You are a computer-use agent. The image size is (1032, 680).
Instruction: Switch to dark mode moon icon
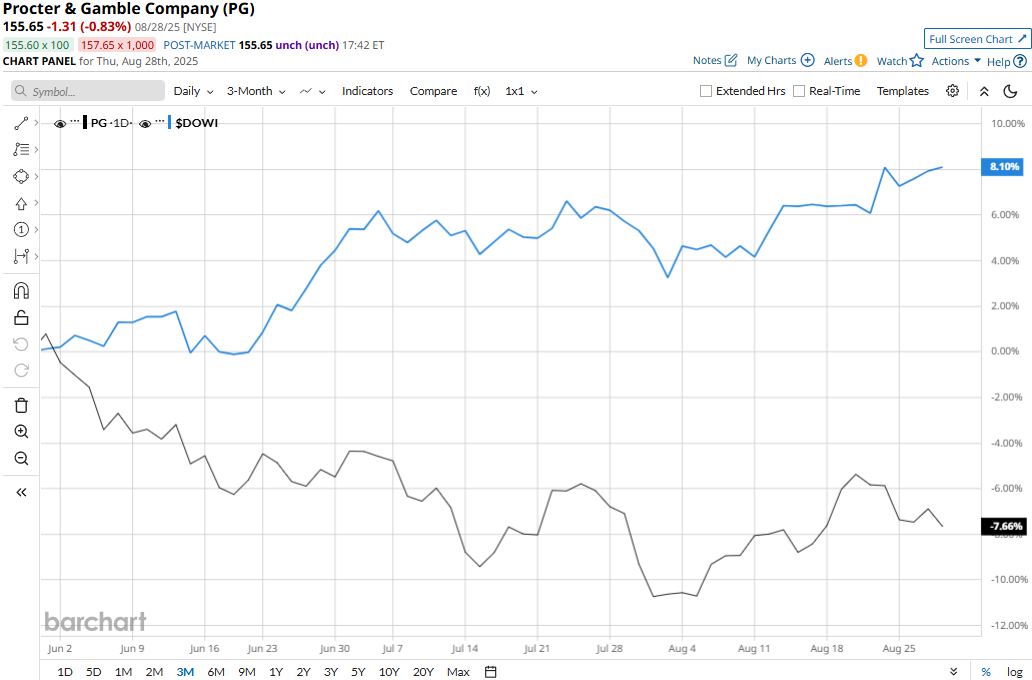(1010, 91)
